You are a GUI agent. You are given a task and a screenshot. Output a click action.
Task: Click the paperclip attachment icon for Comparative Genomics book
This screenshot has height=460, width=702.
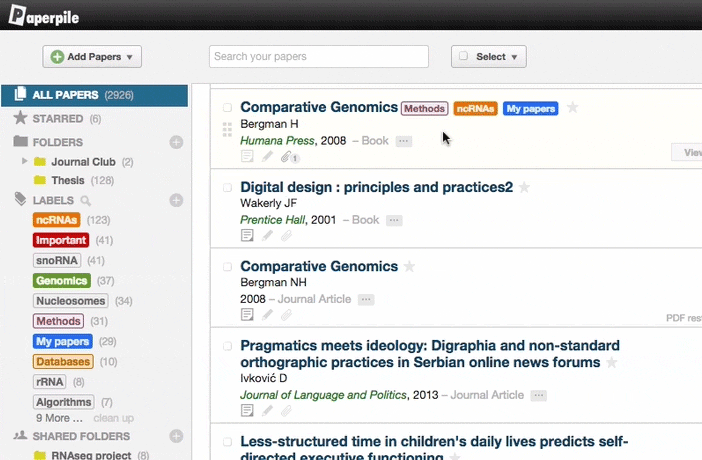point(286,157)
